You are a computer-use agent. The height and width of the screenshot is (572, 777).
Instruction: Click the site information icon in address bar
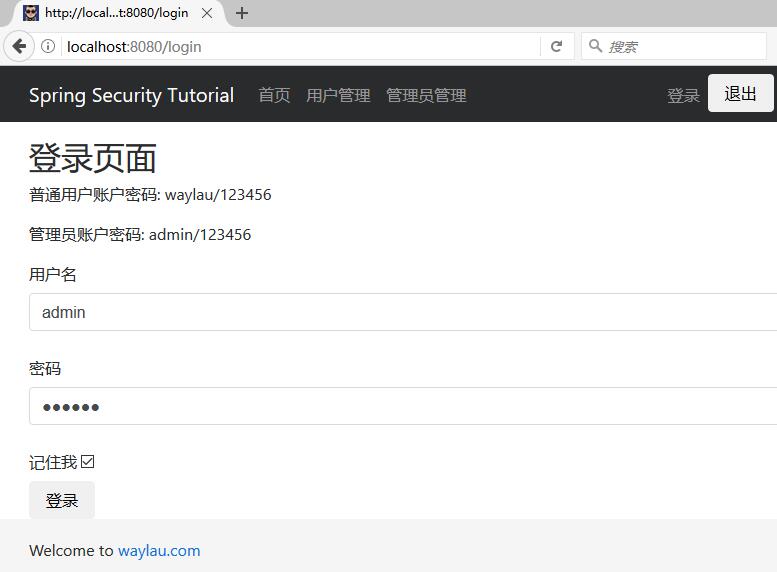click(48, 47)
